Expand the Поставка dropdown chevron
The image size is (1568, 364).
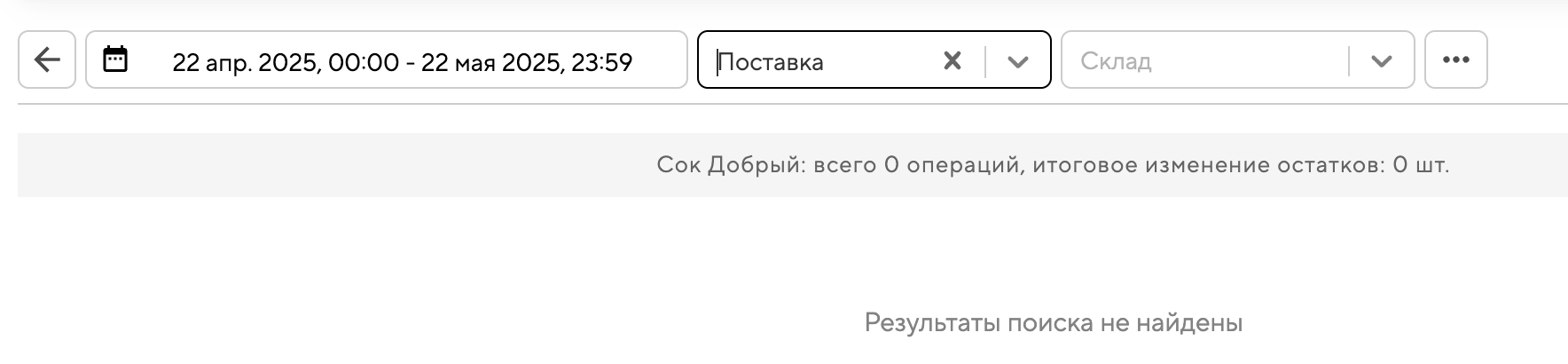(x=1018, y=61)
